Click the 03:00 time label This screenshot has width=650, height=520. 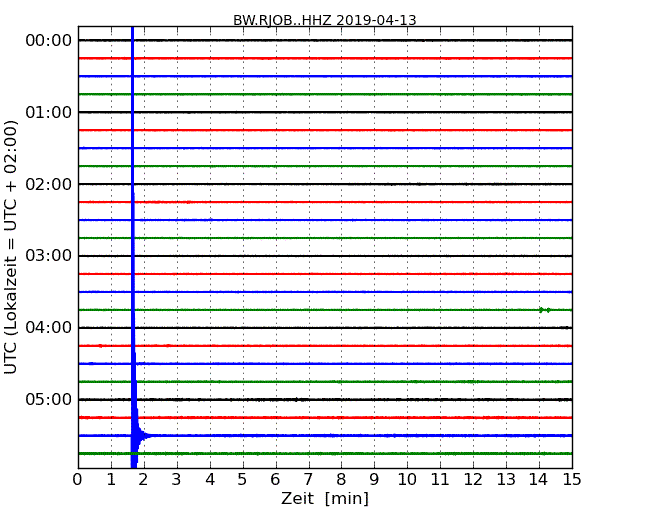tap(49, 256)
